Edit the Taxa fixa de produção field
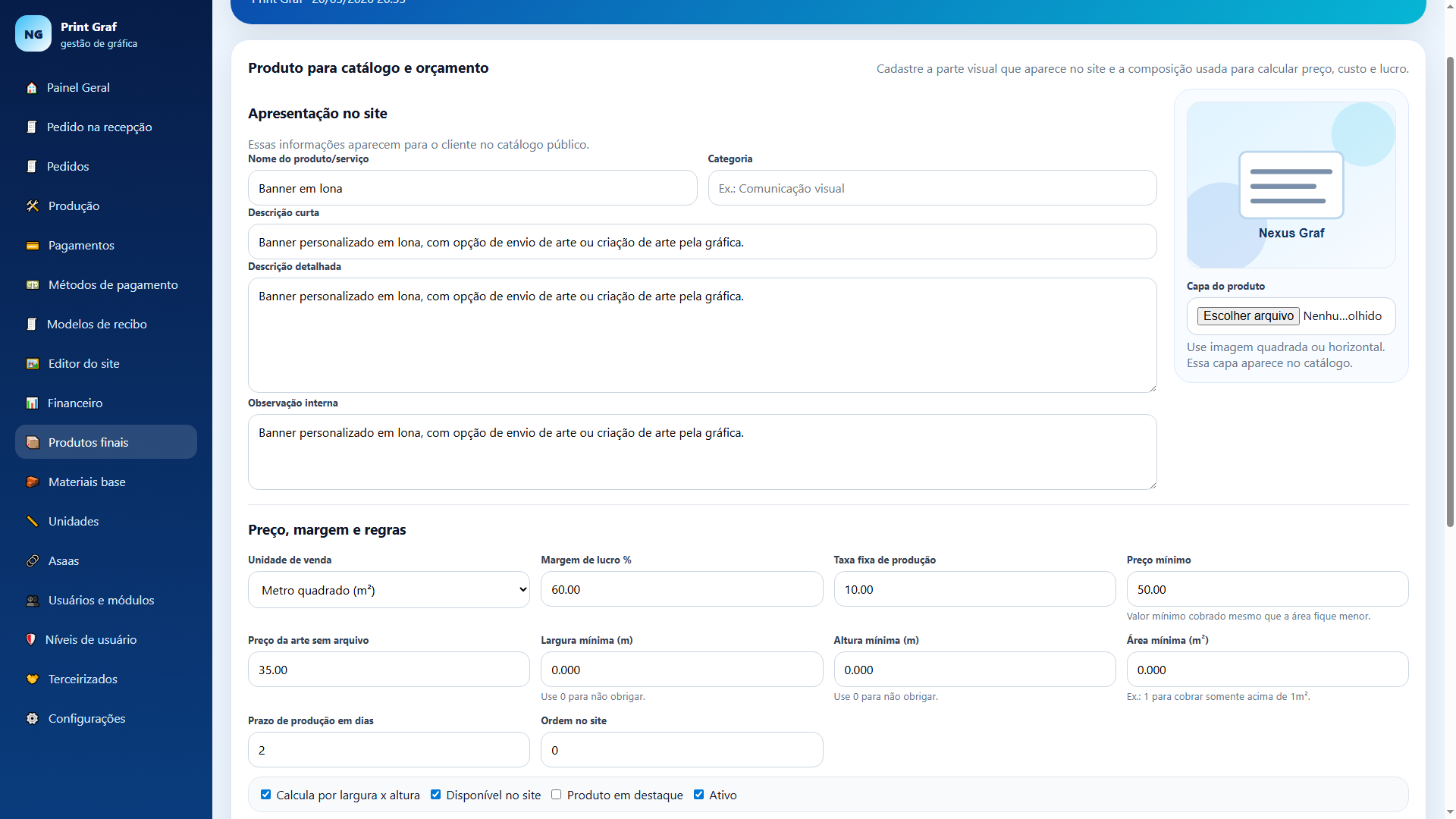The width and height of the screenshot is (1456, 819). (974, 589)
